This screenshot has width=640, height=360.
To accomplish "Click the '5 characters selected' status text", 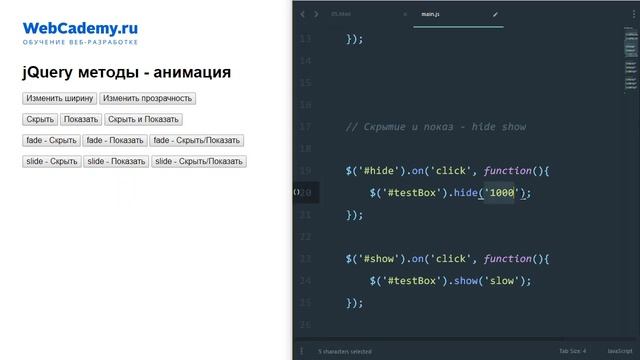I will [345, 351].
